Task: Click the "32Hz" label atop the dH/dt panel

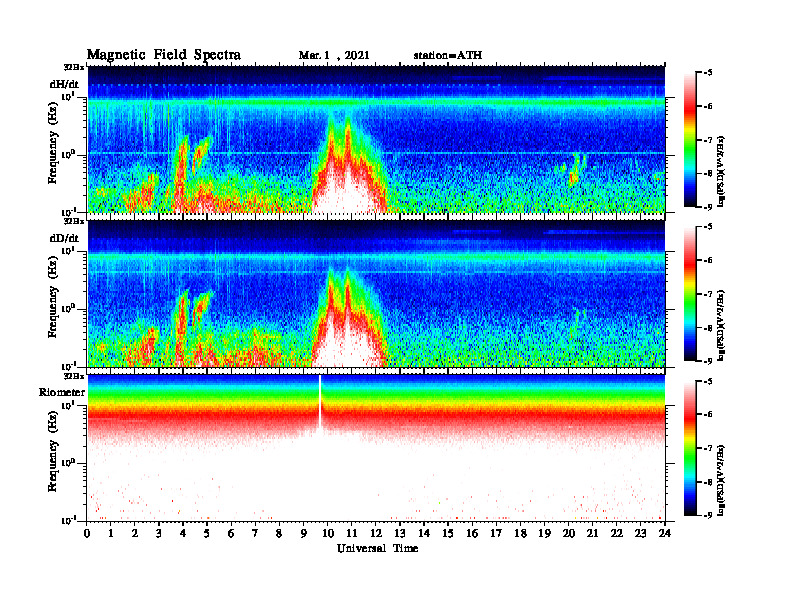Action: pos(74,67)
